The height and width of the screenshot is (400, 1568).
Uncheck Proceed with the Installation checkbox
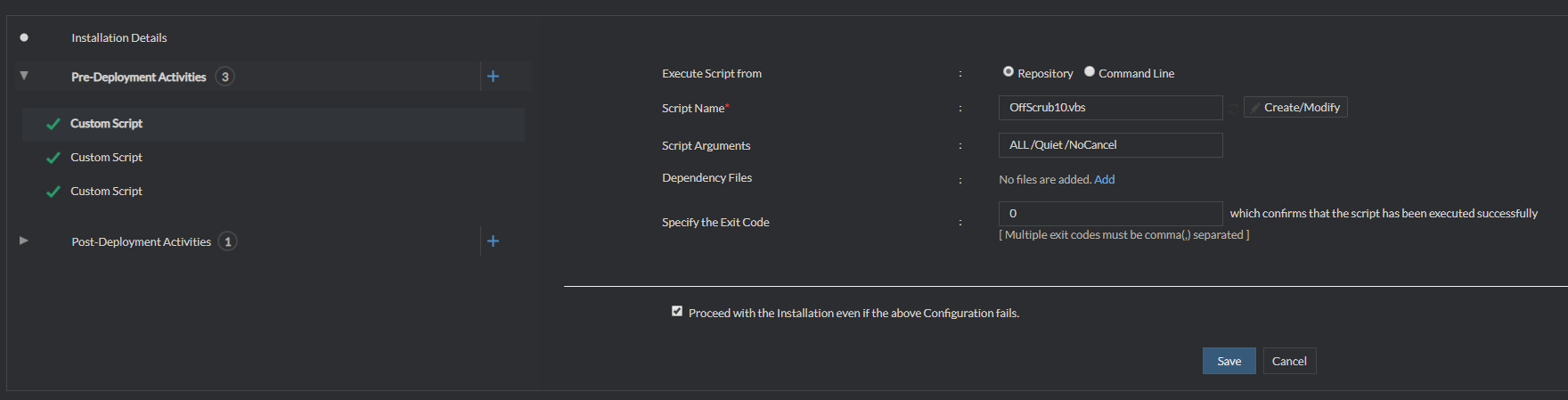pos(677,312)
